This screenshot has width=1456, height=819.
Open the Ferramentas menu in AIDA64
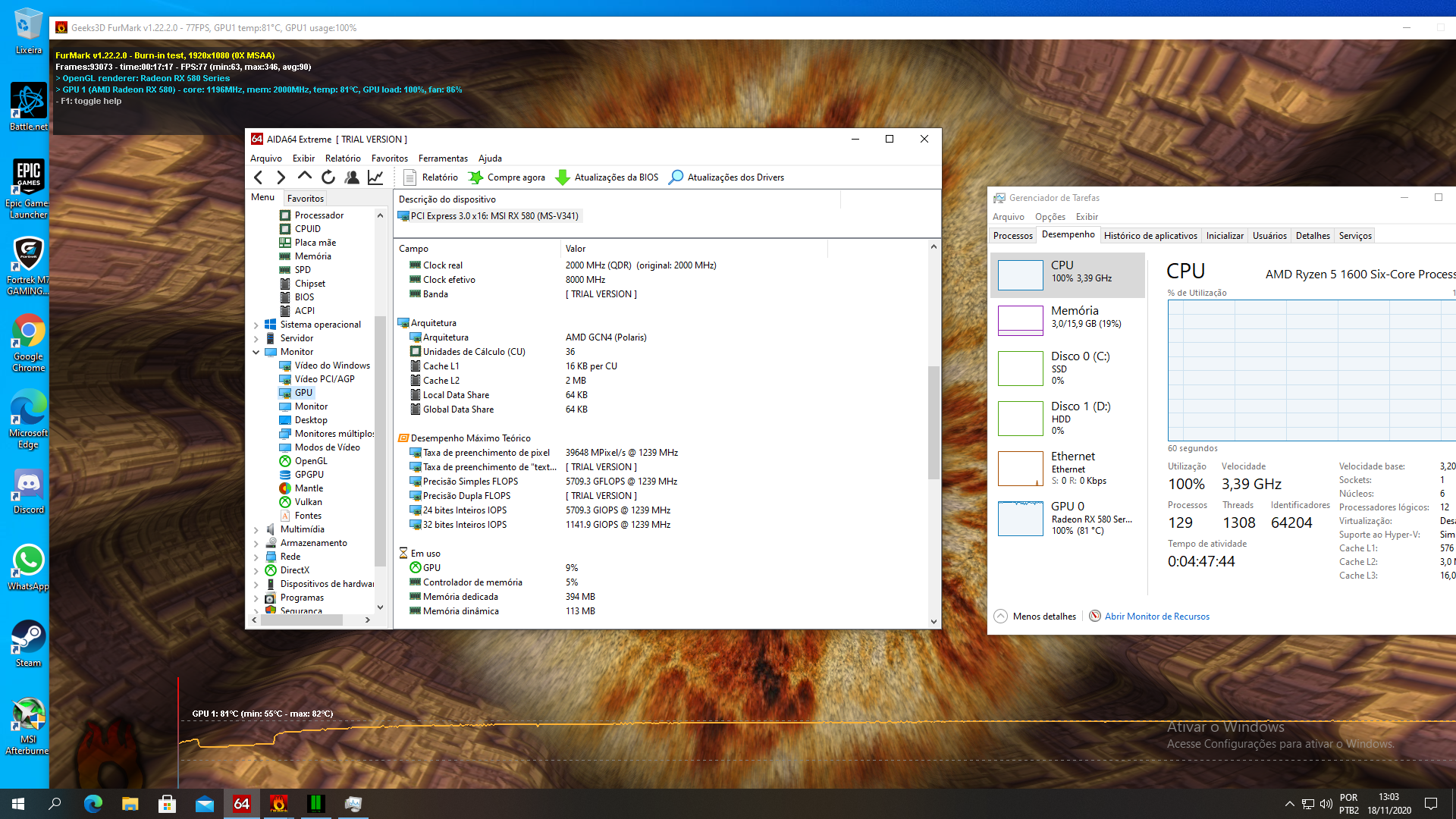(443, 158)
